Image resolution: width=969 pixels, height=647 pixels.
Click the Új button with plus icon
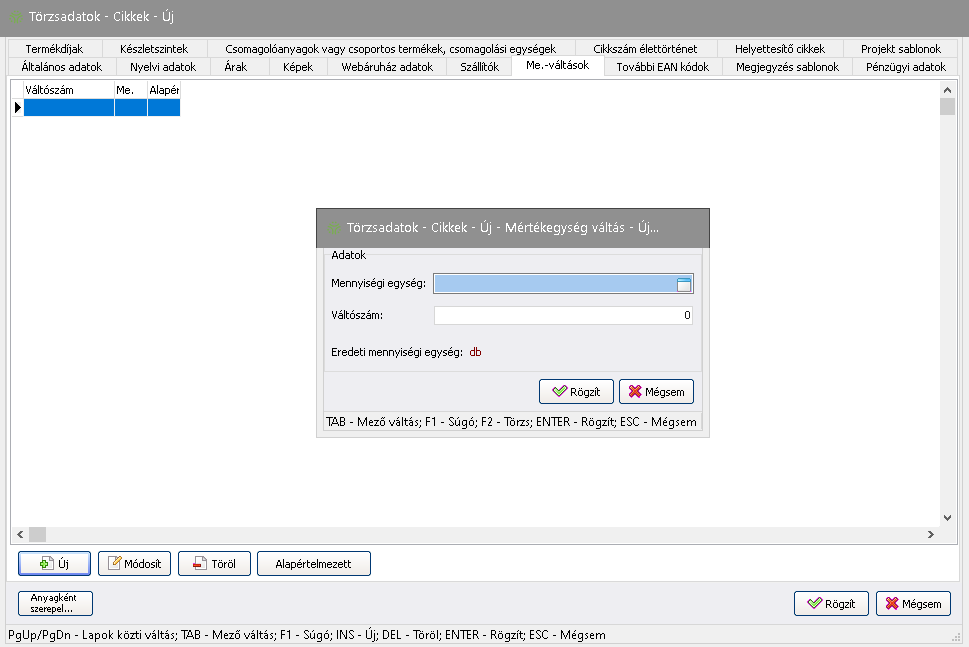point(55,564)
